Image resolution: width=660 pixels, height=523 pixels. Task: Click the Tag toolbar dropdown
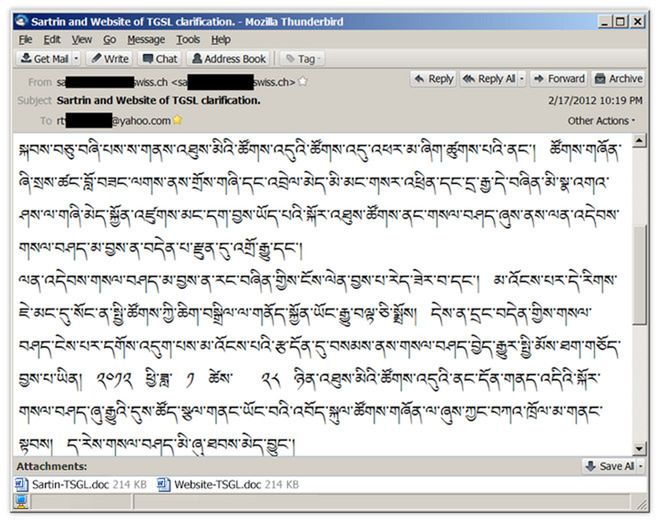coord(303,59)
